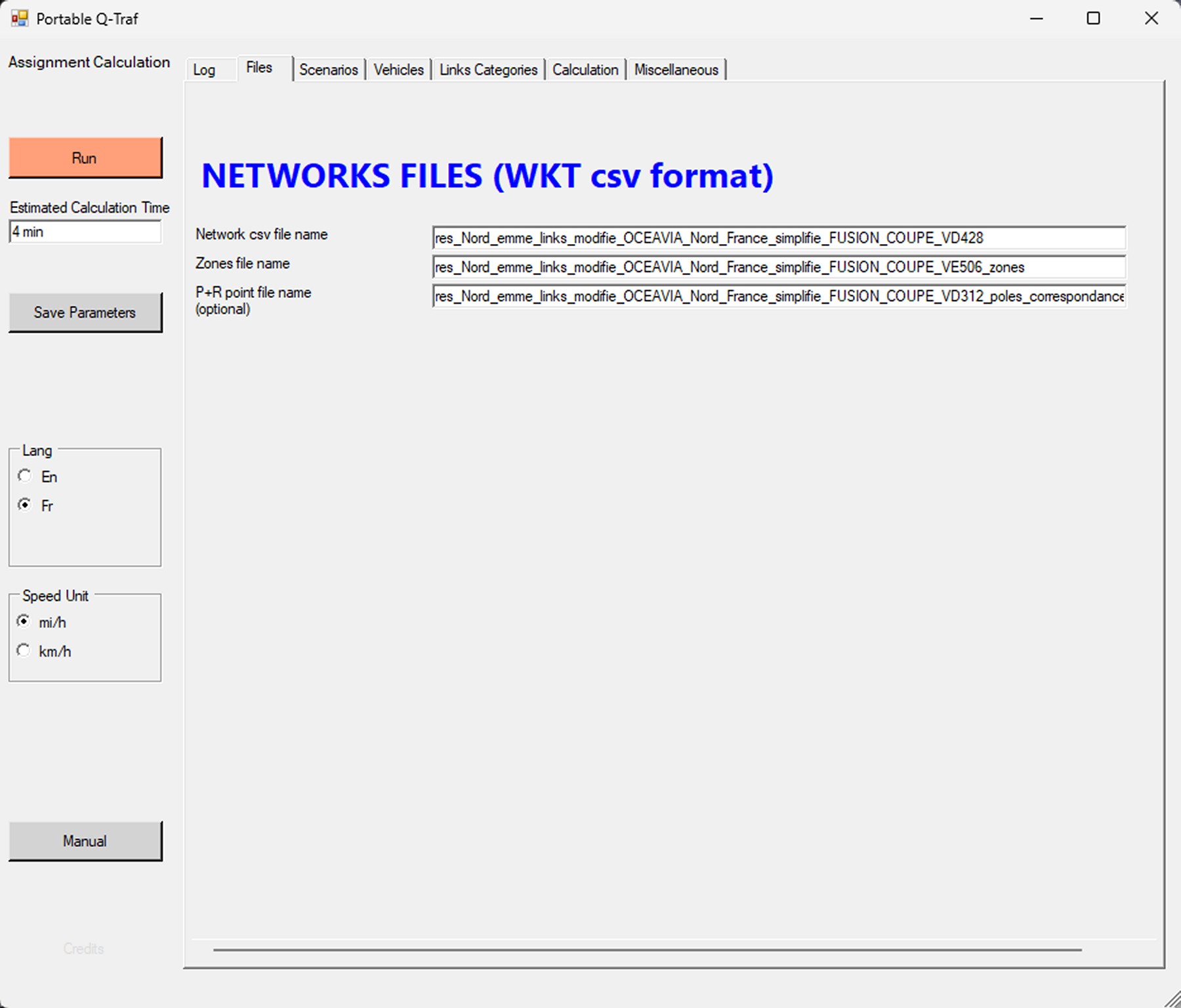This screenshot has width=1181, height=1008.
Task: Minimize the Portable Q-Traf window
Action: click(1037, 18)
